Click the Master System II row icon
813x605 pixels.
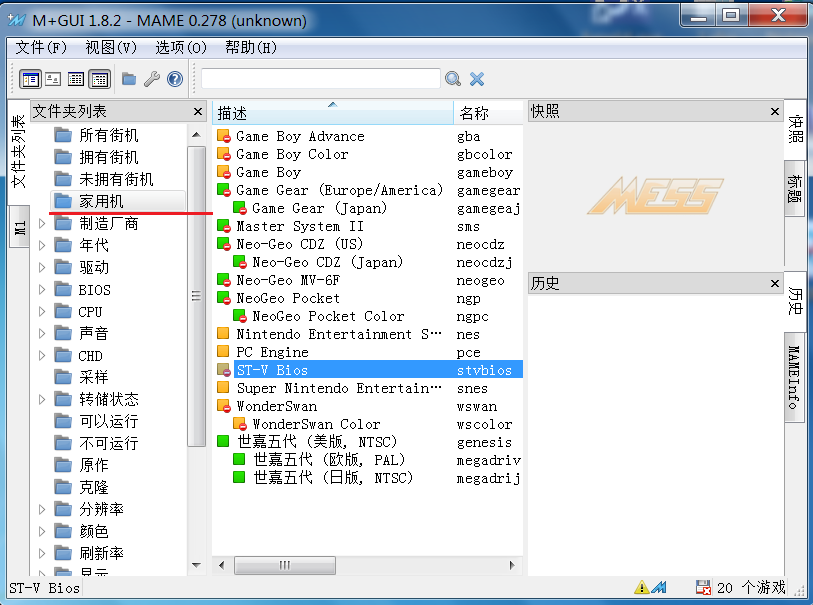click(223, 226)
